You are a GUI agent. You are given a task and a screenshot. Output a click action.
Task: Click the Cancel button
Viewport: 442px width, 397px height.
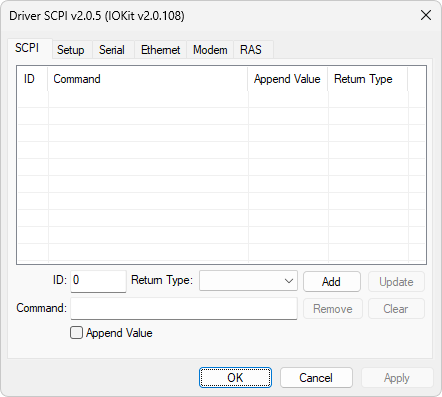point(316,378)
